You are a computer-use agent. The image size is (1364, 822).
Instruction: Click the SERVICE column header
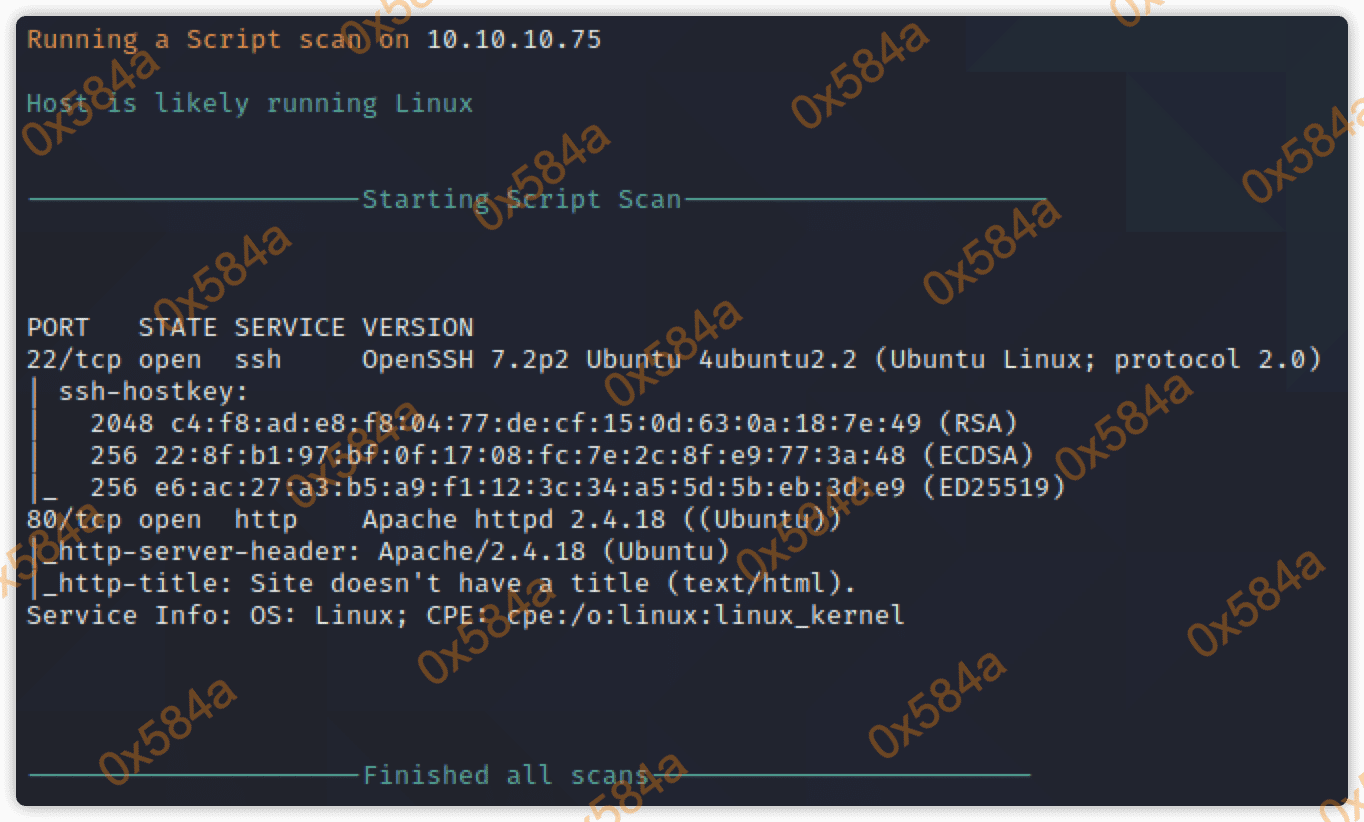[289, 328]
